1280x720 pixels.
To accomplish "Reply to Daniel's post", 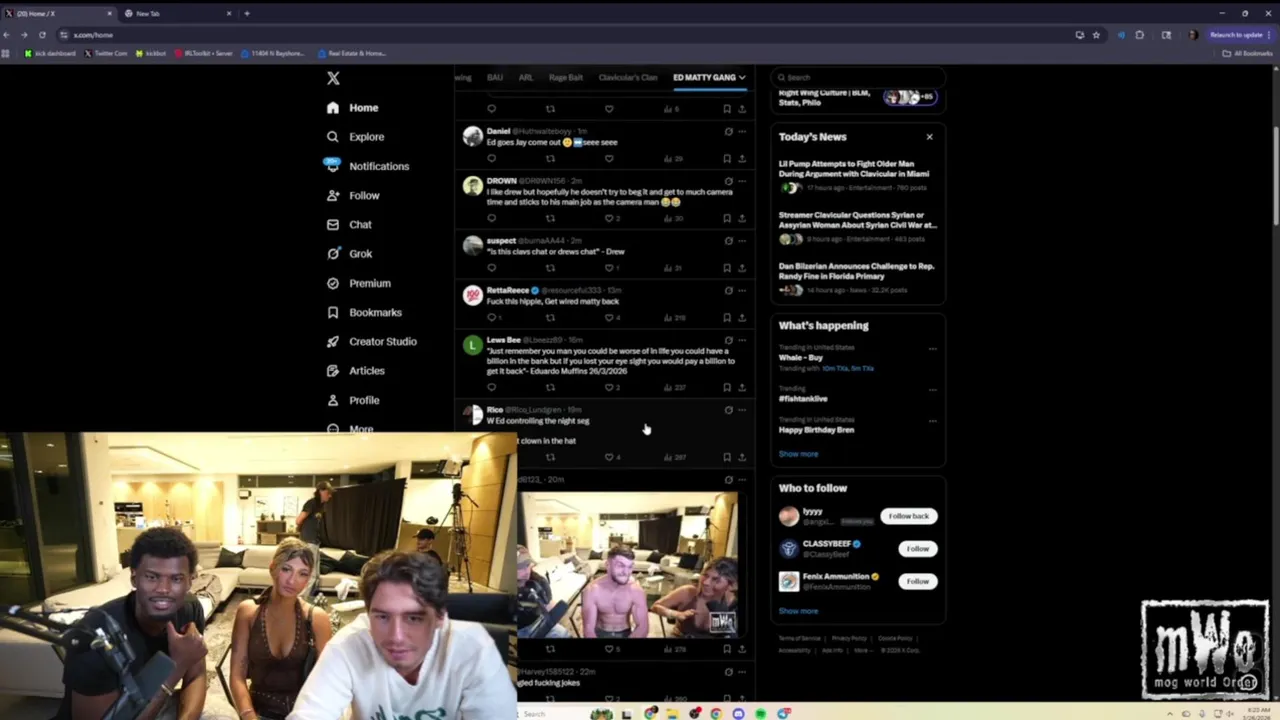I will click(491, 158).
